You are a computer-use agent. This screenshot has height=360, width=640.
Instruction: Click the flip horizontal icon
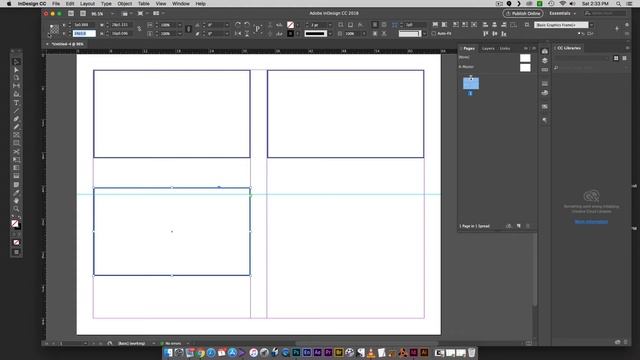pos(238,33)
